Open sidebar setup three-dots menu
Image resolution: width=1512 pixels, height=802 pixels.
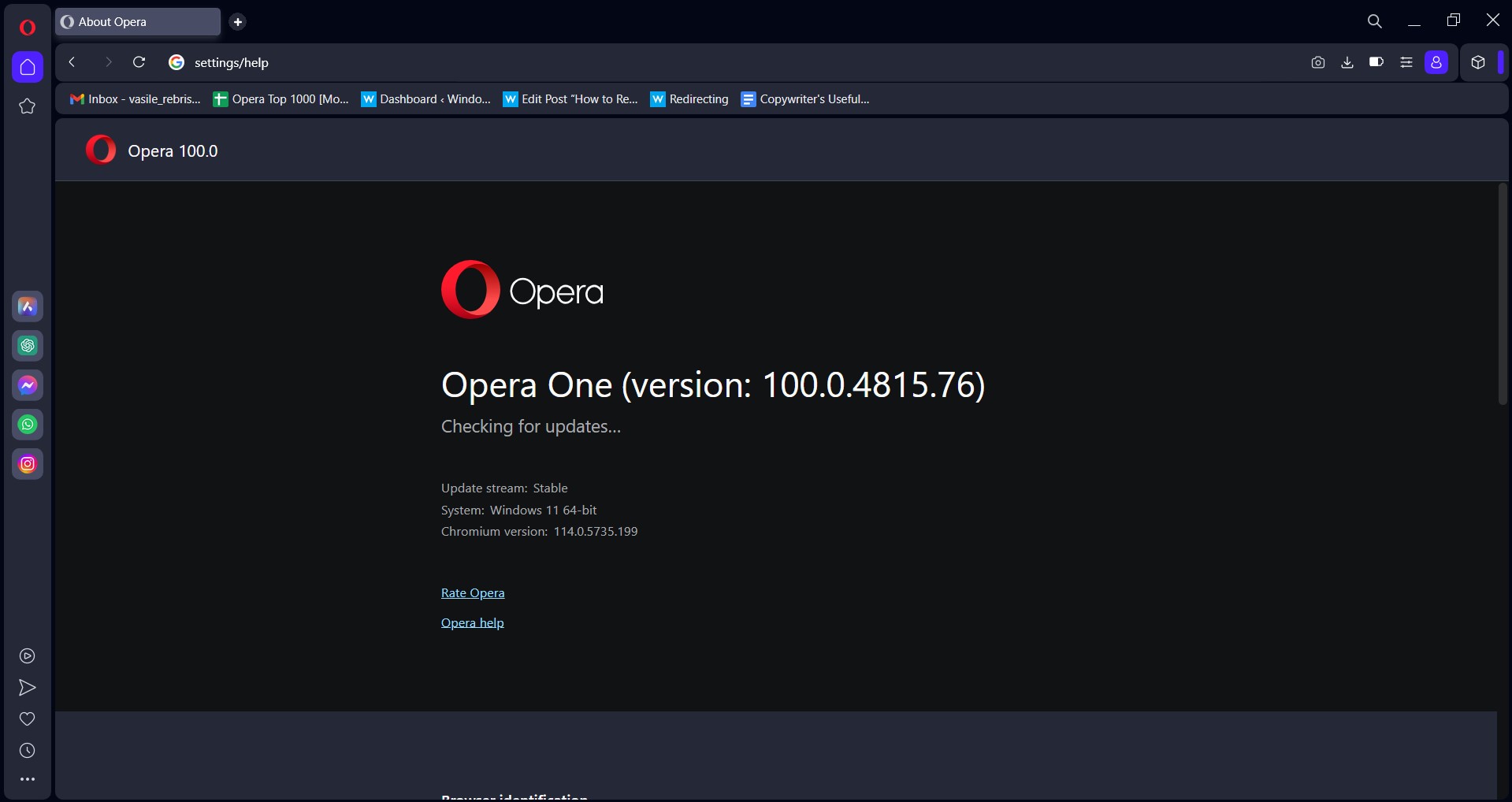pyautogui.click(x=28, y=779)
